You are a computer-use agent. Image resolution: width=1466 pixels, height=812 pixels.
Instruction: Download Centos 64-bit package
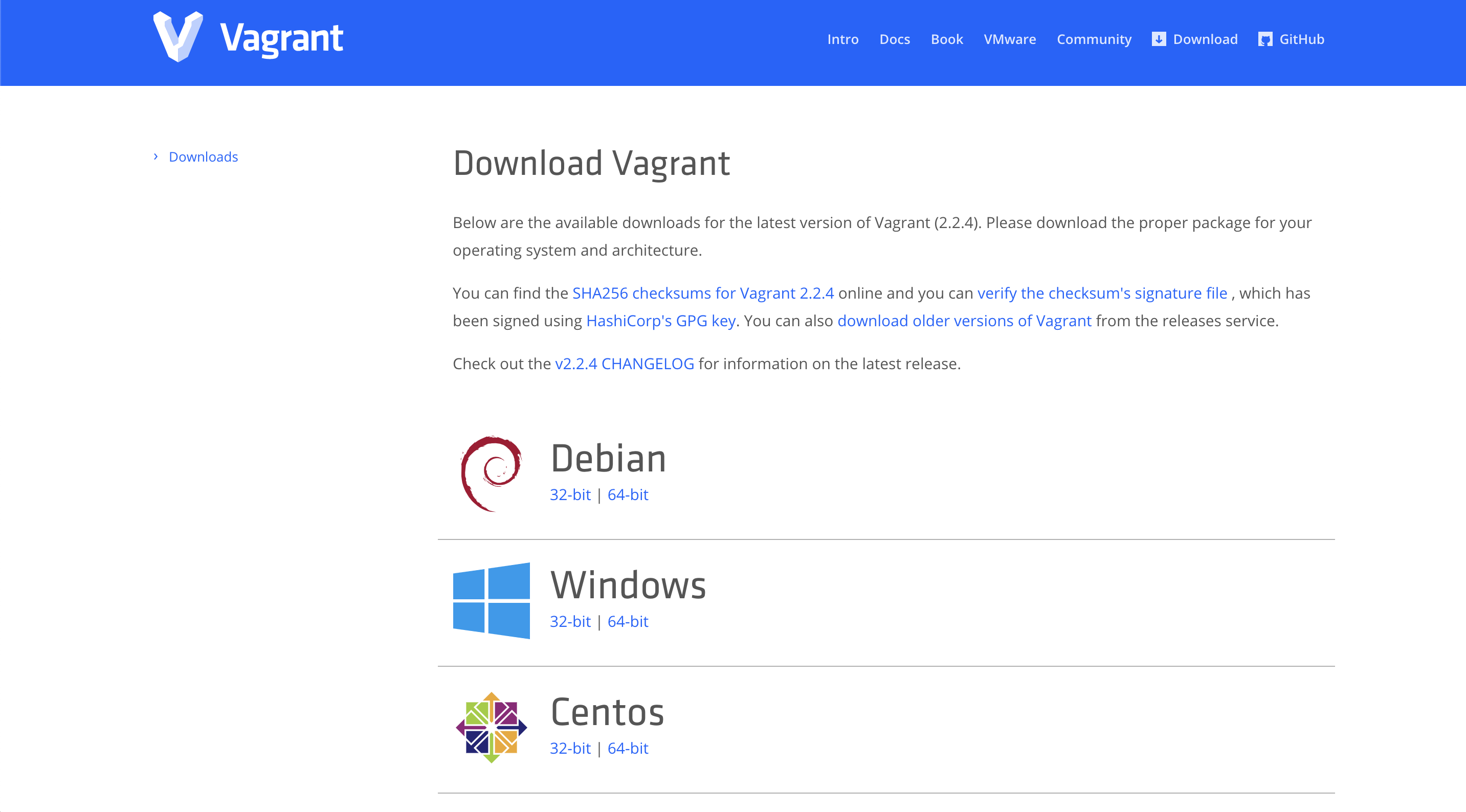(x=628, y=748)
